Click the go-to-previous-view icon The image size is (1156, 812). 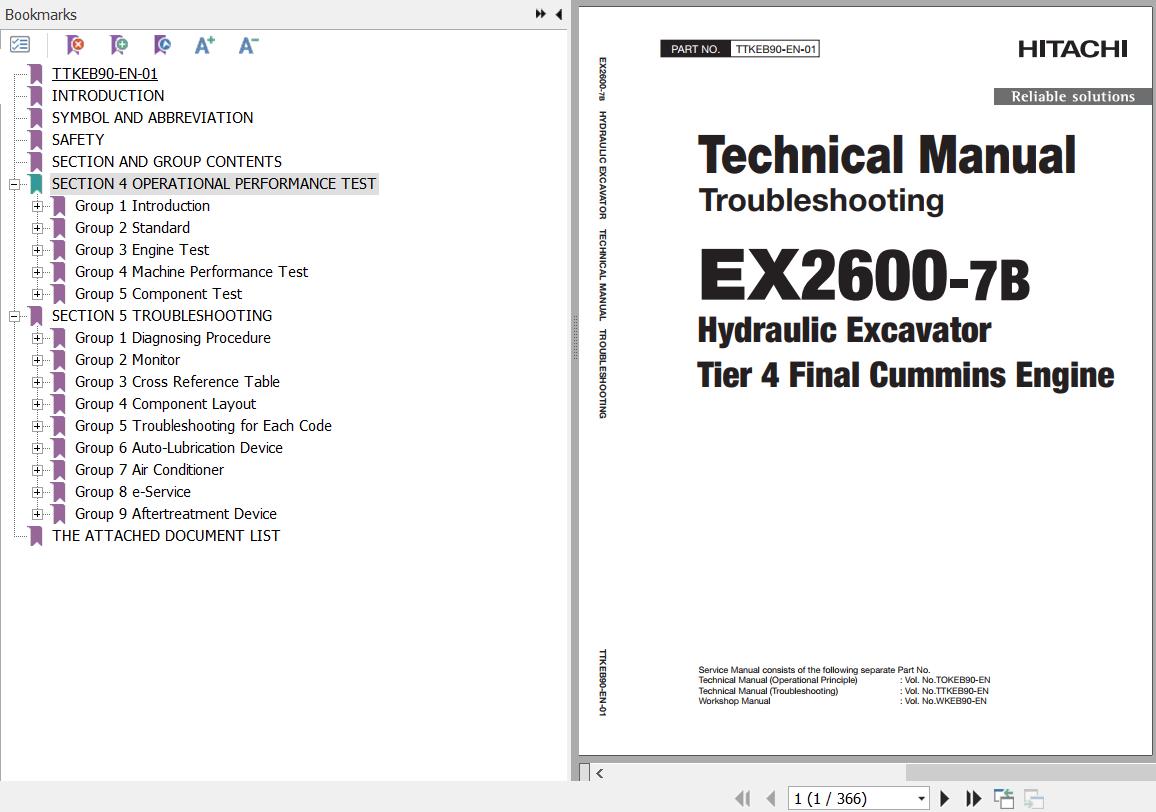pyautogui.click(x=1003, y=798)
